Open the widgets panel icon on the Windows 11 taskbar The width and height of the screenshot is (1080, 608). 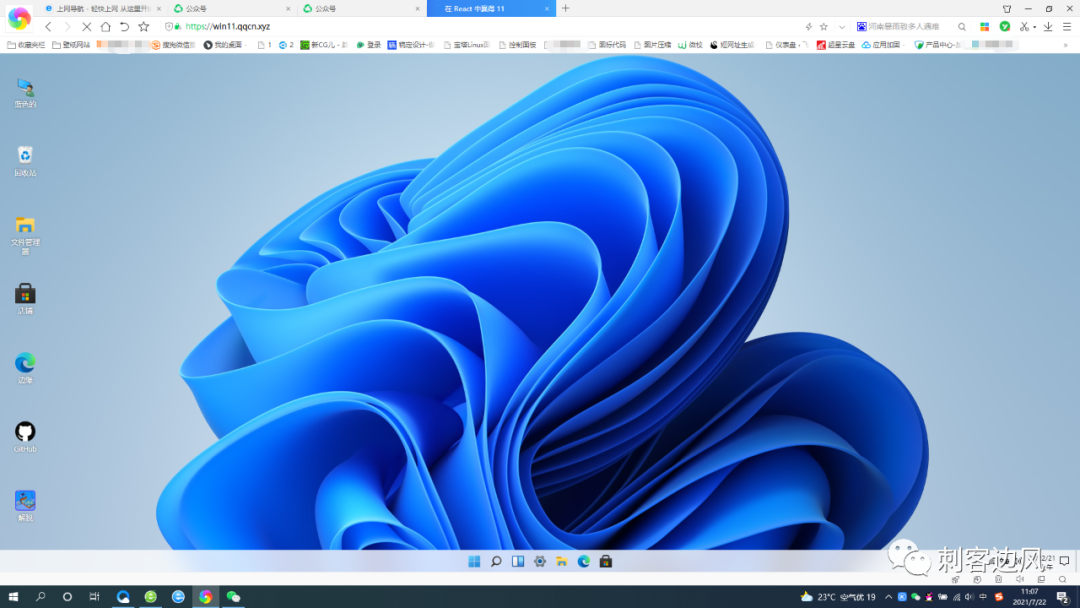click(518, 561)
